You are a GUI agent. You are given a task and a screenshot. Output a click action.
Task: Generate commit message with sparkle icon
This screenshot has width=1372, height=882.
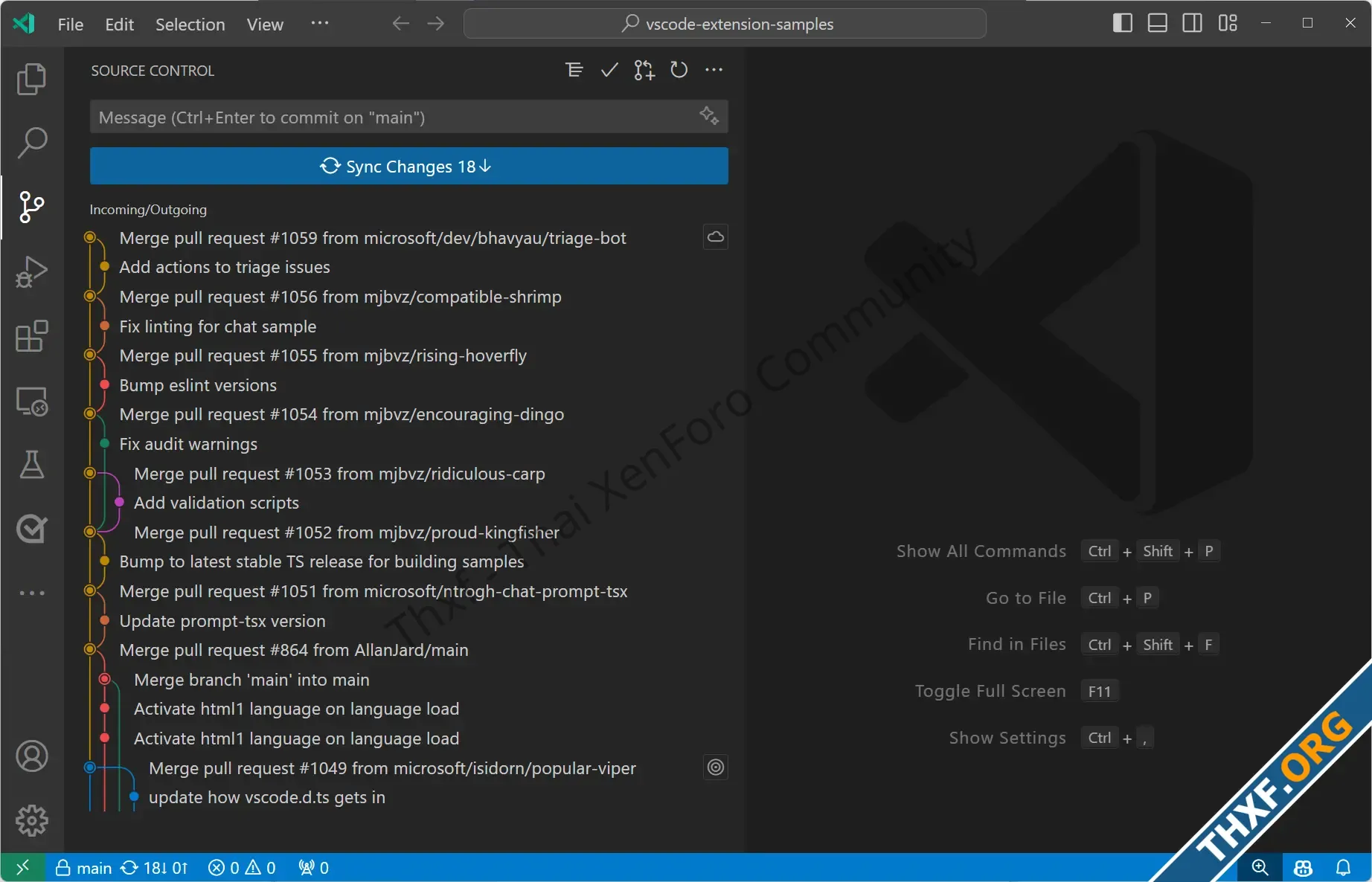tap(708, 116)
